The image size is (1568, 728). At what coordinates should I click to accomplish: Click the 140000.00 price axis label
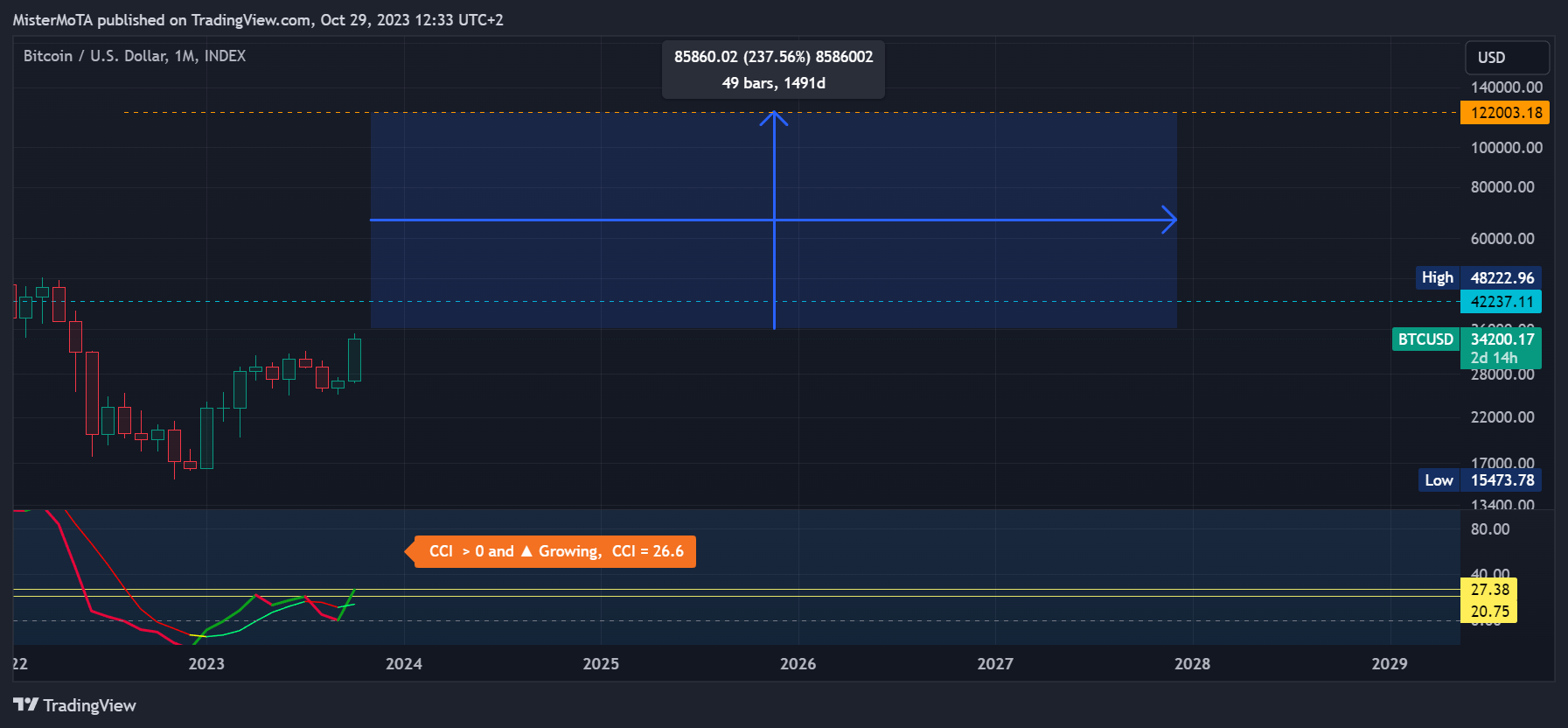click(x=1507, y=87)
